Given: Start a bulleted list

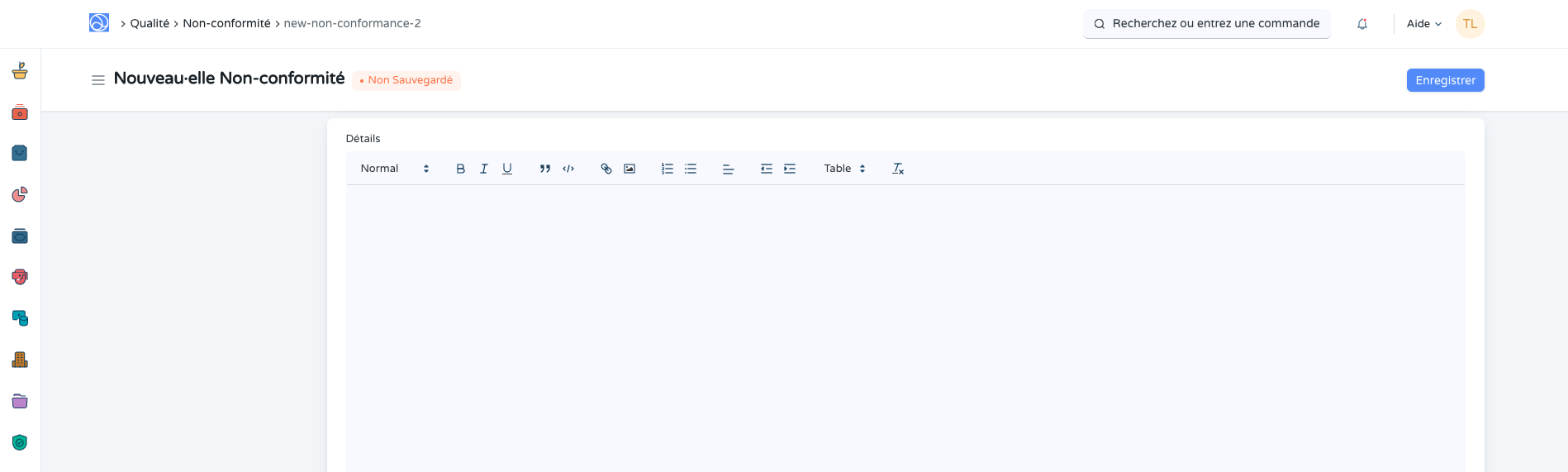Looking at the screenshot, I should tap(691, 169).
